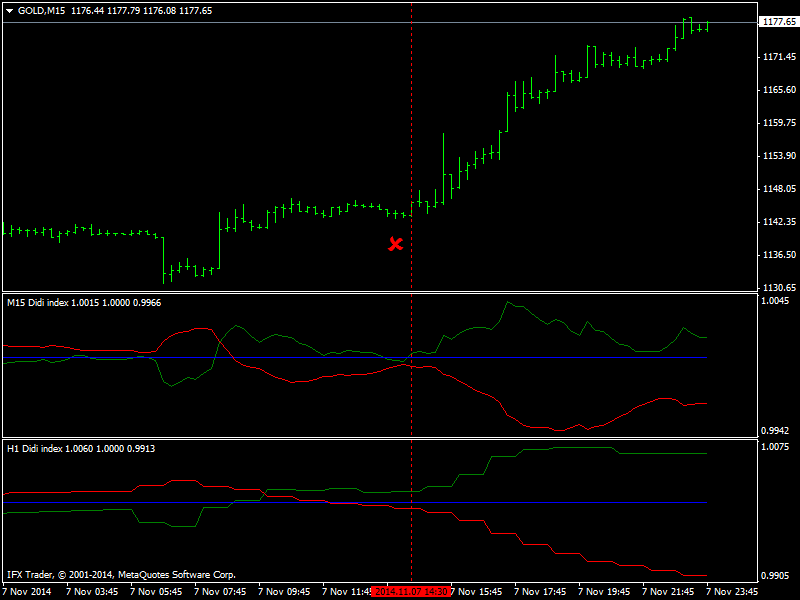Click the 7 Nov 17:45 time label
The image size is (800, 600).
(x=540, y=592)
